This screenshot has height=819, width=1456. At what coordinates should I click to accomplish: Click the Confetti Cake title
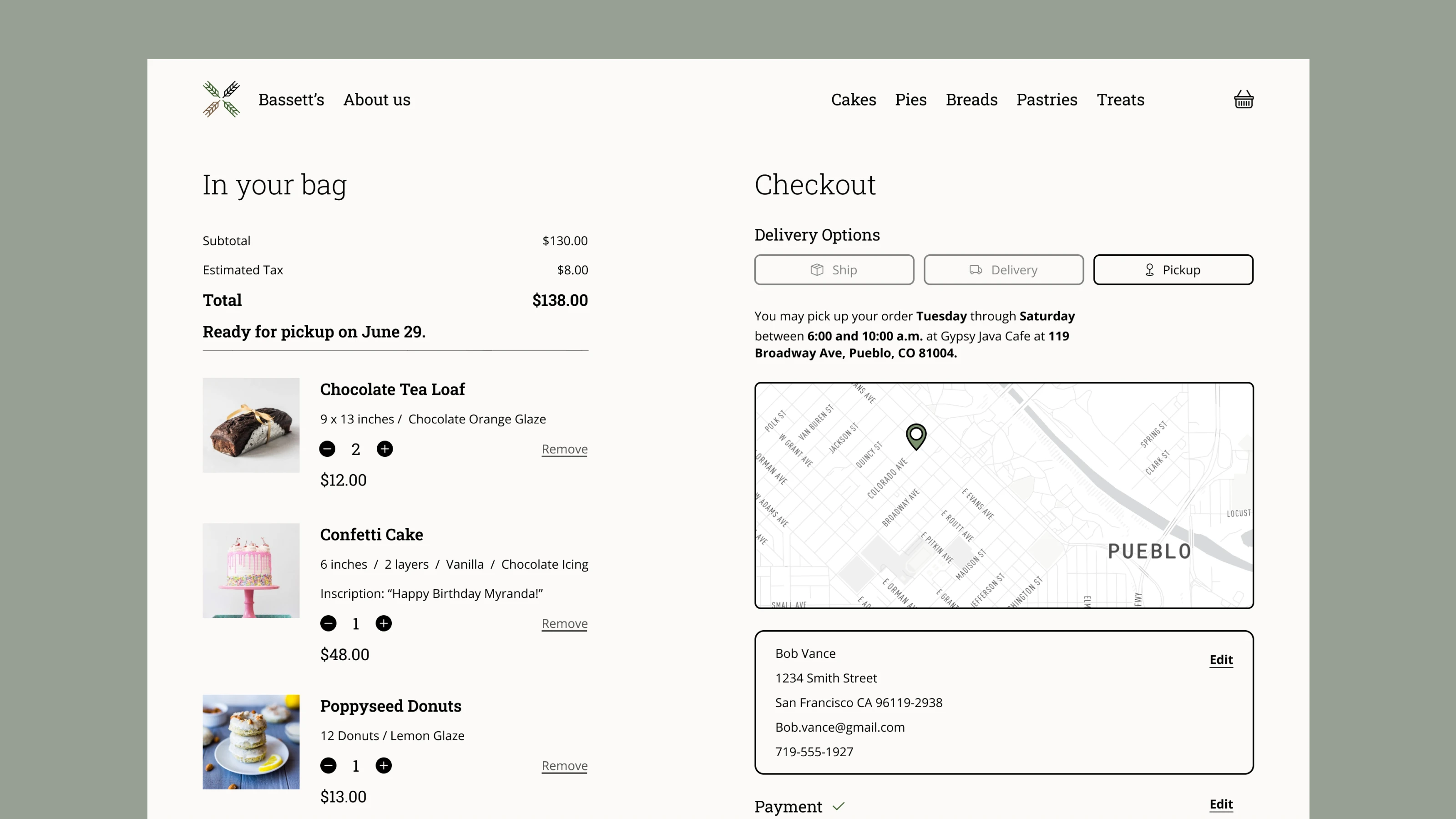tap(371, 535)
